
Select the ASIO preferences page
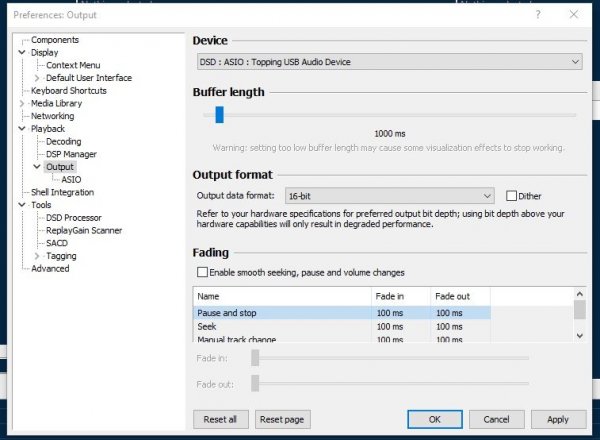71,180
